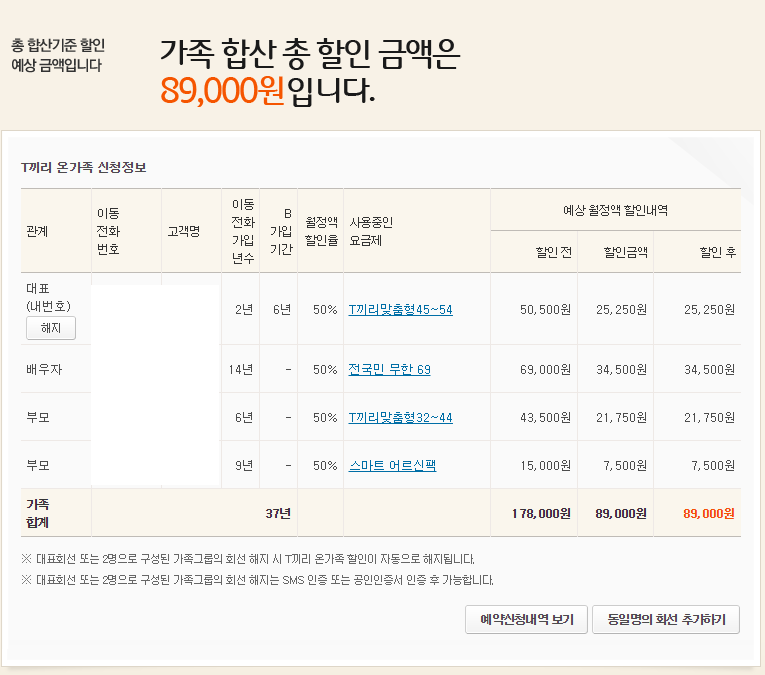Click the 사용중인 요금제 column header
Image resolution: width=765 pixels, height=675 pixels.
(372, 231)
